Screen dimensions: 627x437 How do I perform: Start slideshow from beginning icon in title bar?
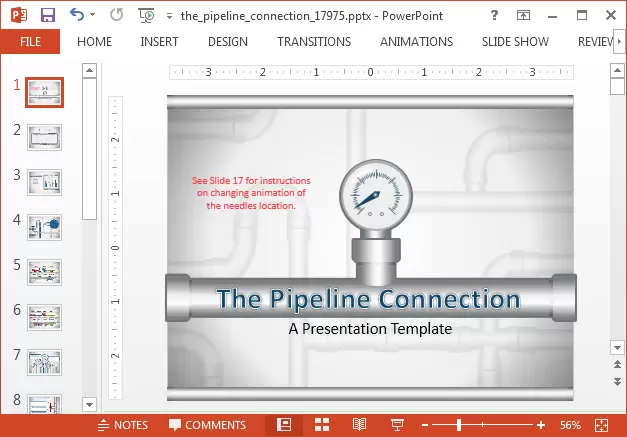pyautogui.click(x=146, y=15)
